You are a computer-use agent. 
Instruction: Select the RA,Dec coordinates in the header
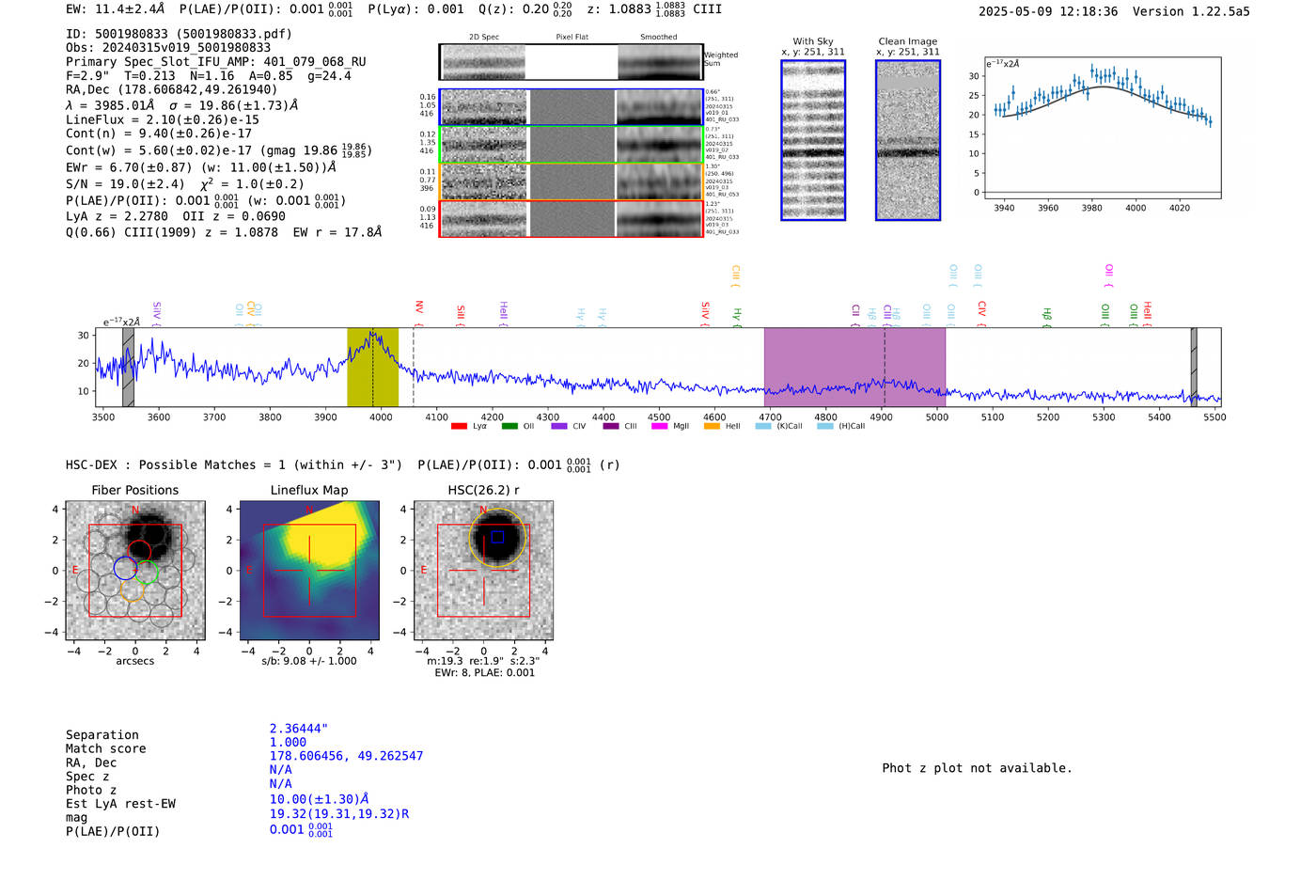[x=172, y=89]
